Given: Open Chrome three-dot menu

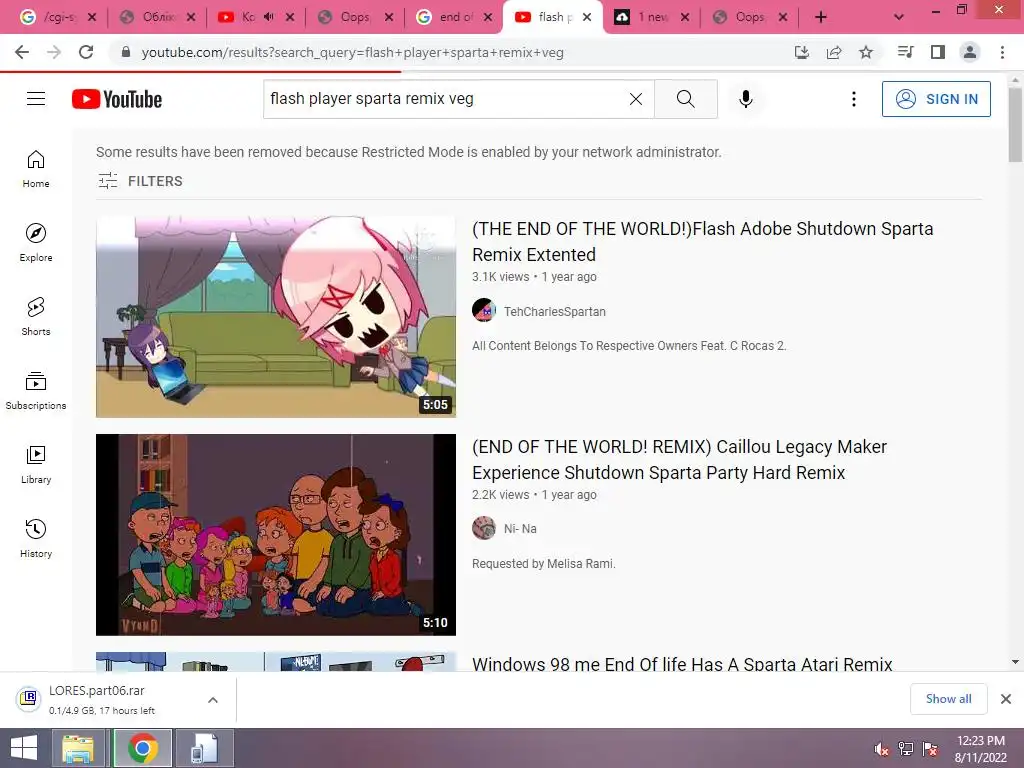Looking at the screenshot, I should pos(1002,52).
